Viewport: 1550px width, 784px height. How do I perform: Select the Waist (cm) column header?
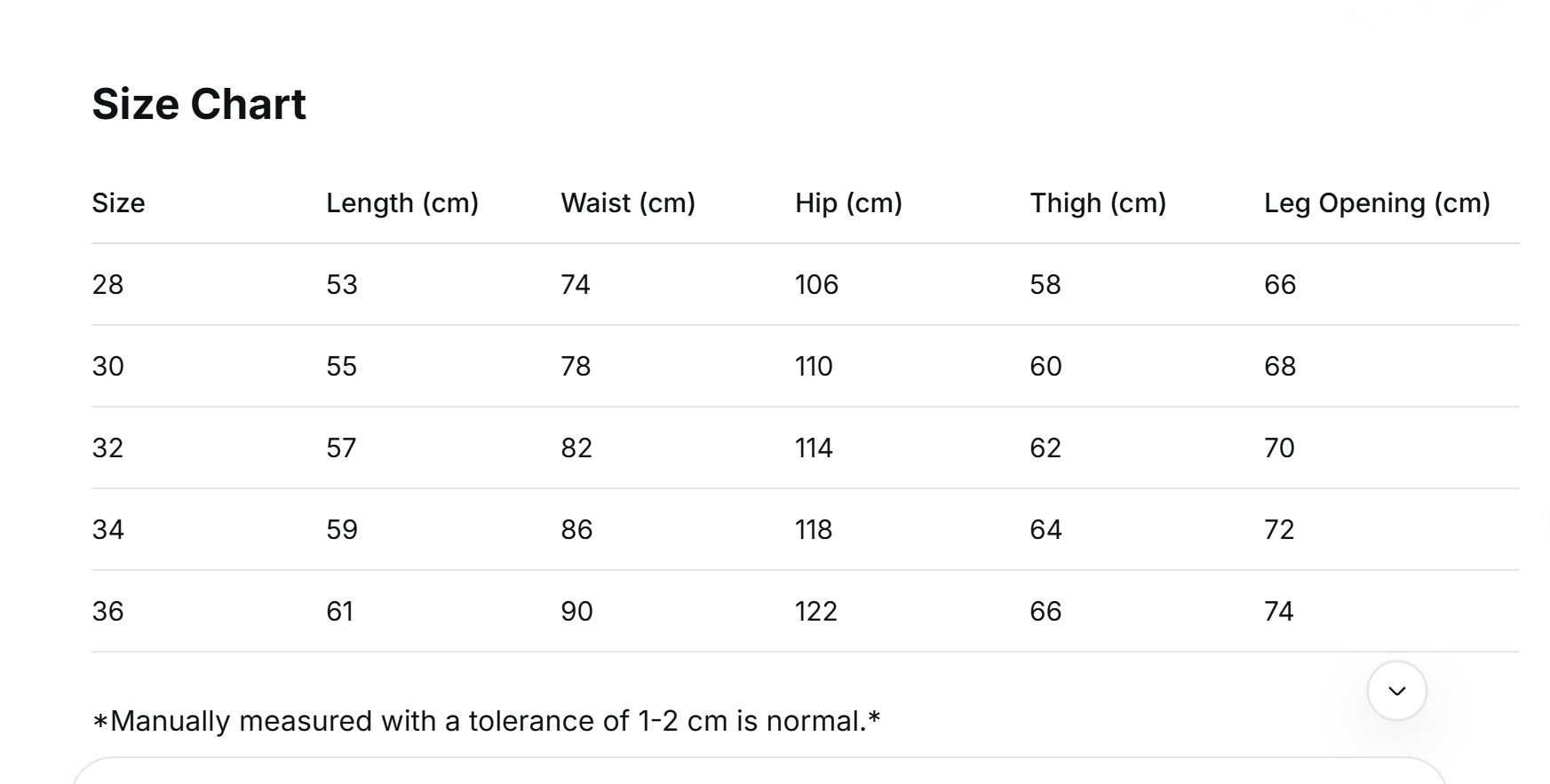(627, 203)
